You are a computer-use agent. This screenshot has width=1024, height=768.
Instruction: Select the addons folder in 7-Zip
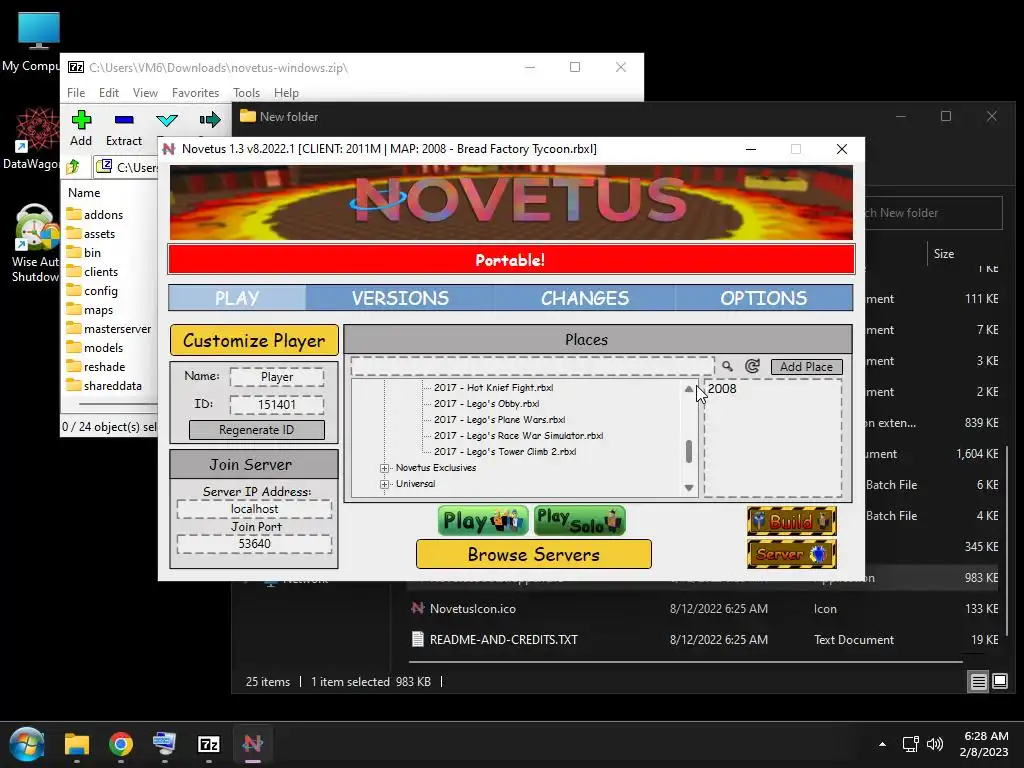coord(103,214)
